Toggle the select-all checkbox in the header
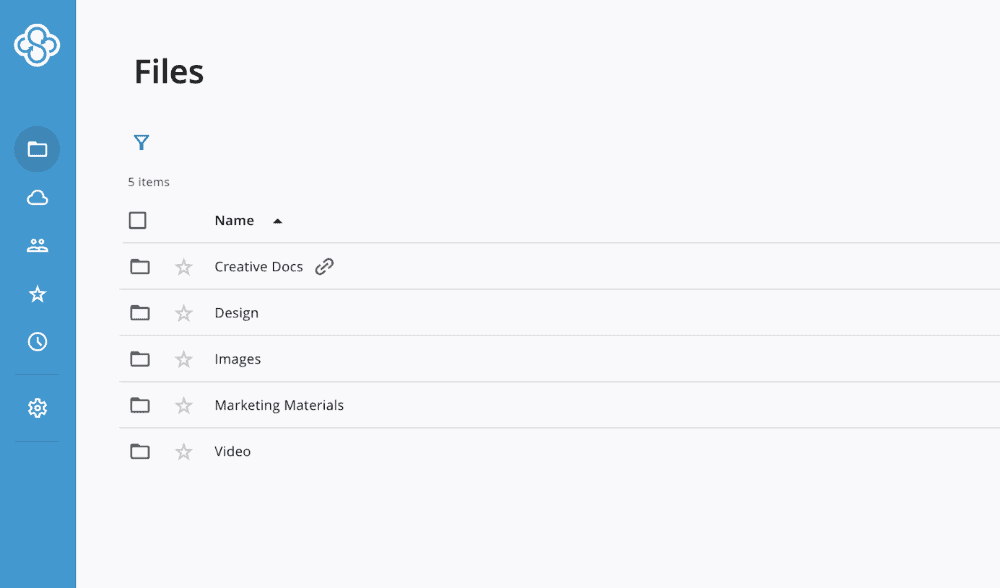Image resolution: width=1000 pixels, height=588 pixels. point(138,221)
